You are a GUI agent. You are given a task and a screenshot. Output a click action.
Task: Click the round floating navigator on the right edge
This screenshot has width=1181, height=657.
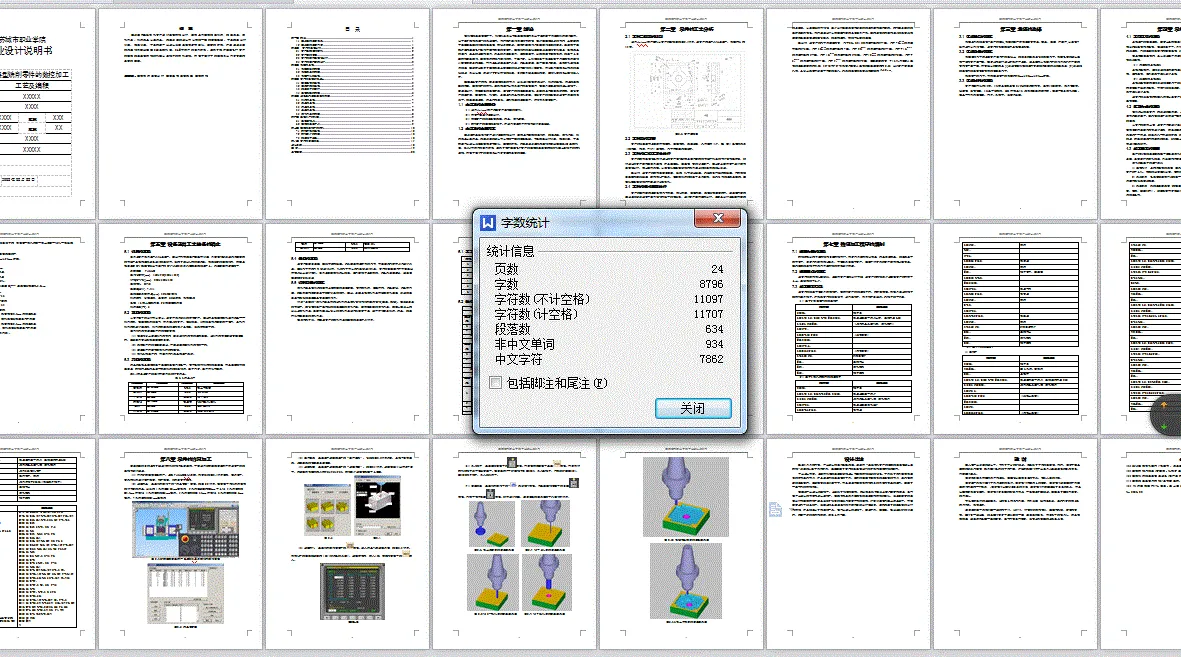tap(1168, 414)
